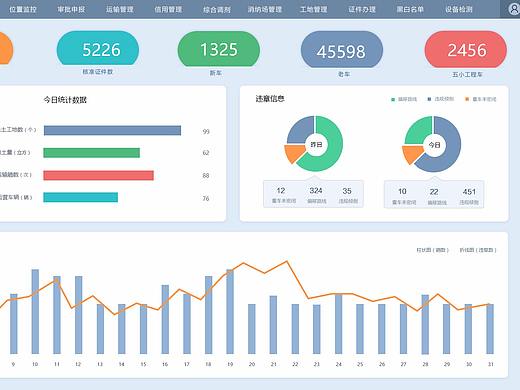This screenshot has height=390, width=520.
Task: Click the 今日统计数据 panel title
Action: tap(65, 100)
